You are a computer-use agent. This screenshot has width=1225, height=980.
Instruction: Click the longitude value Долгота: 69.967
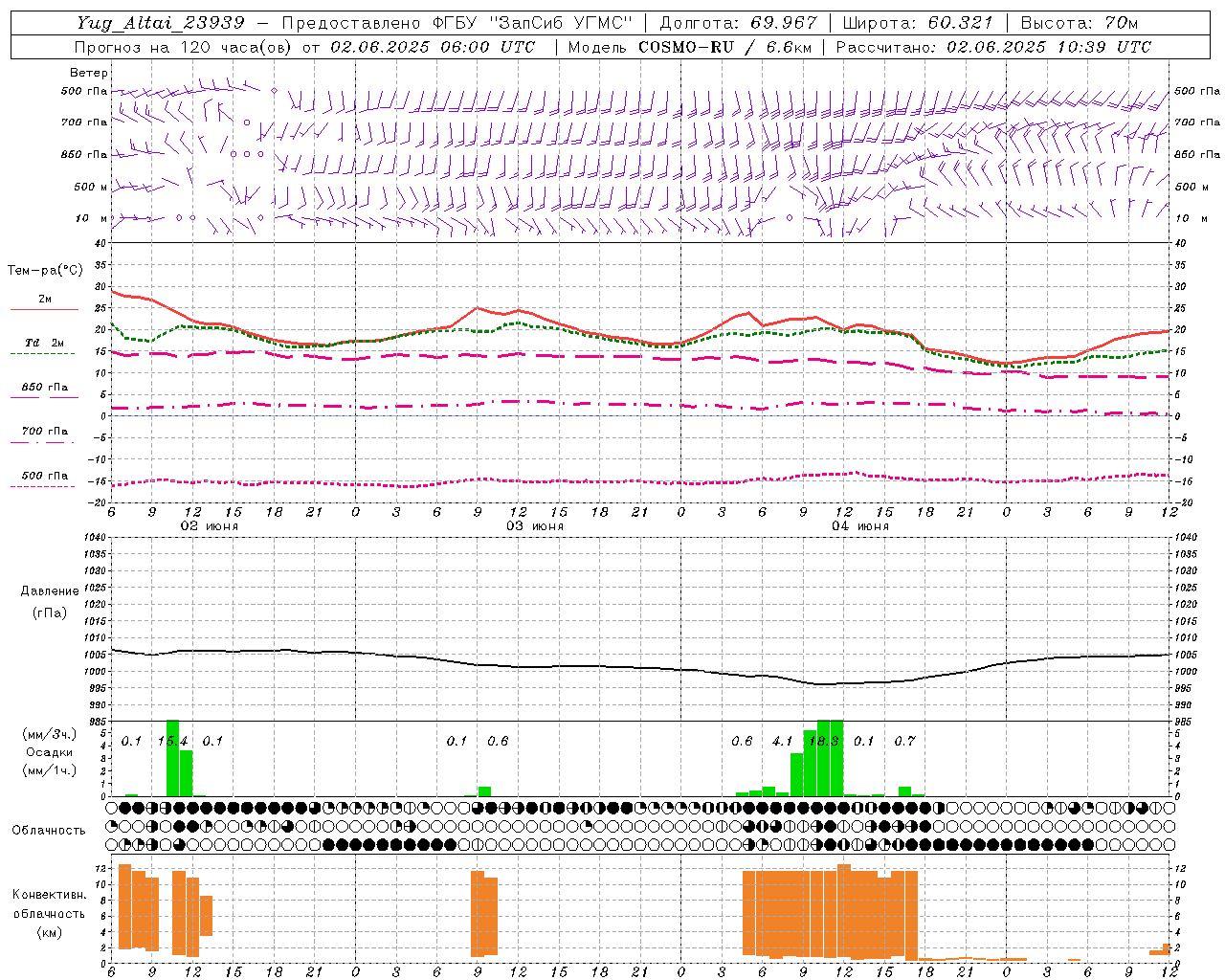click(x=739, y=23)
